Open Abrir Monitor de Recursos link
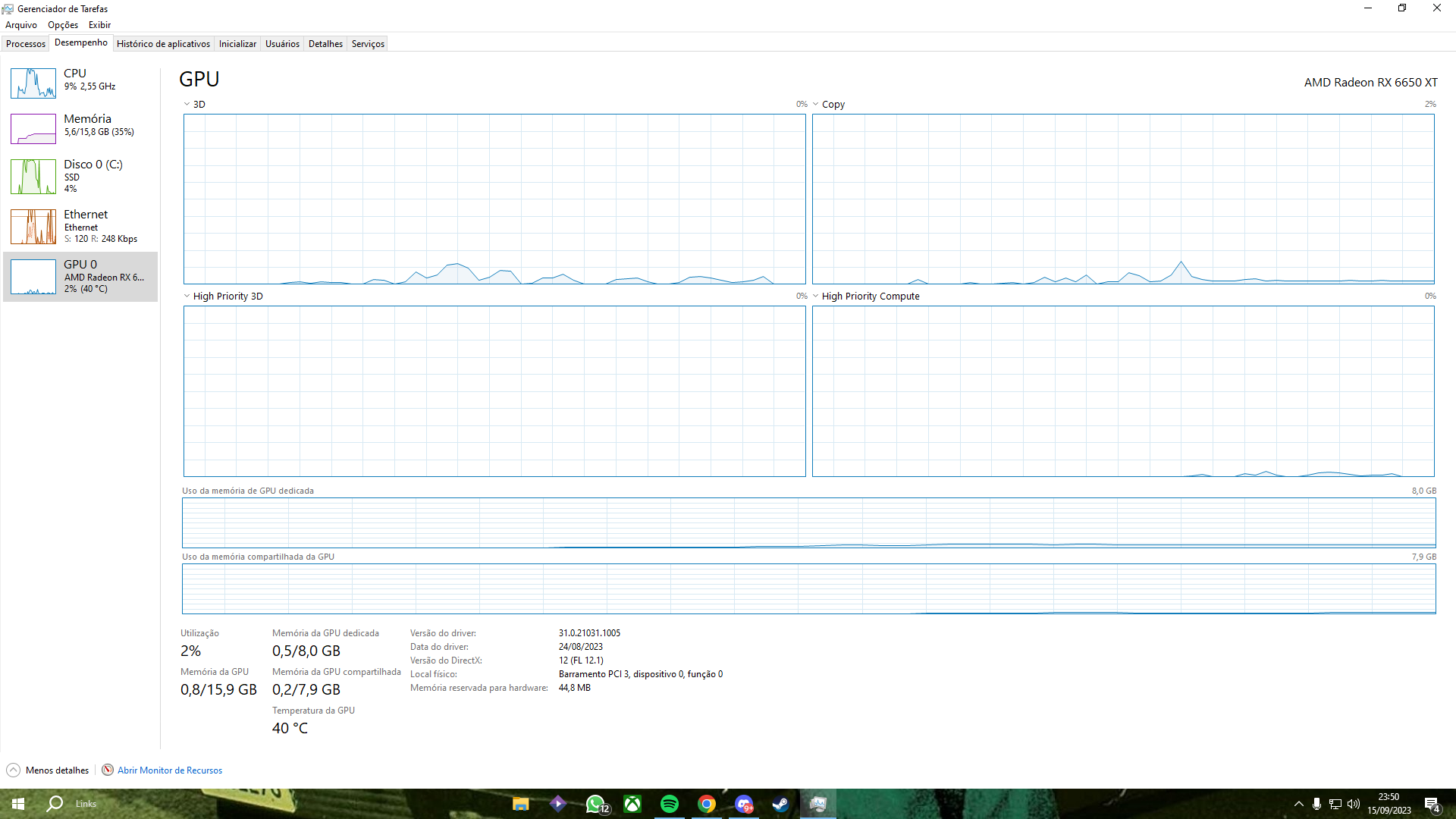 tap(170, 770)
